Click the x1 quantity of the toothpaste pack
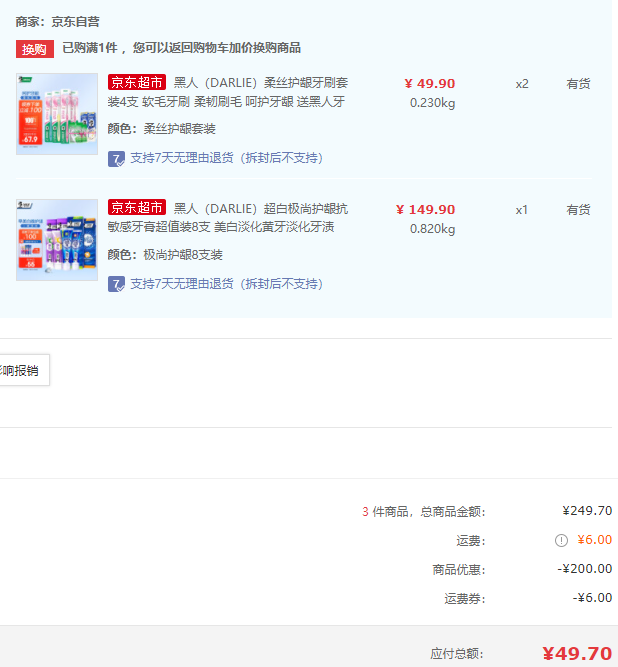Screen dimensions: 618x667 coord(522,210)
